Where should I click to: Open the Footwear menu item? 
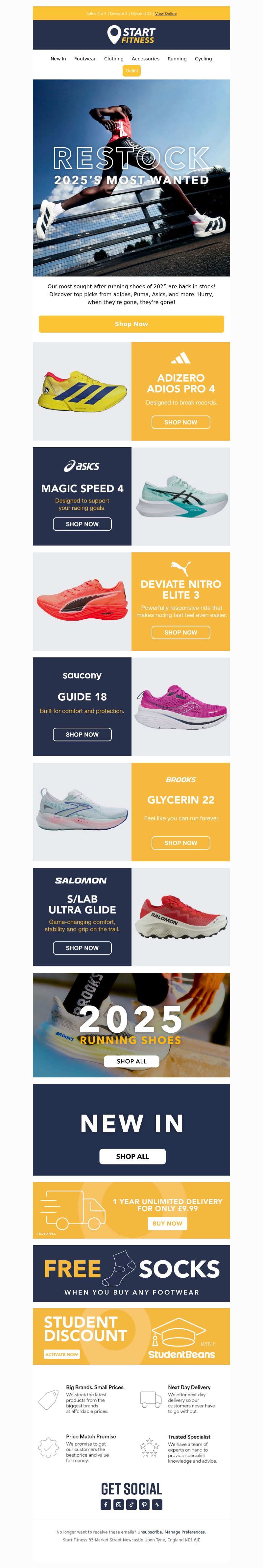tap(84, 59)
